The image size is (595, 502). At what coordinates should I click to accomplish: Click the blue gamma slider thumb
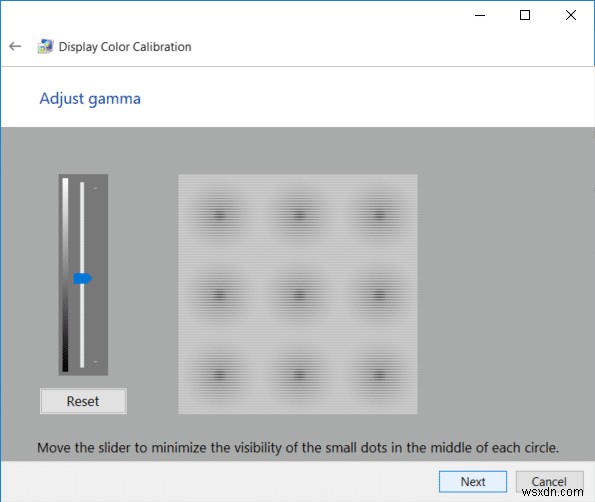click(x=82, y=279)
